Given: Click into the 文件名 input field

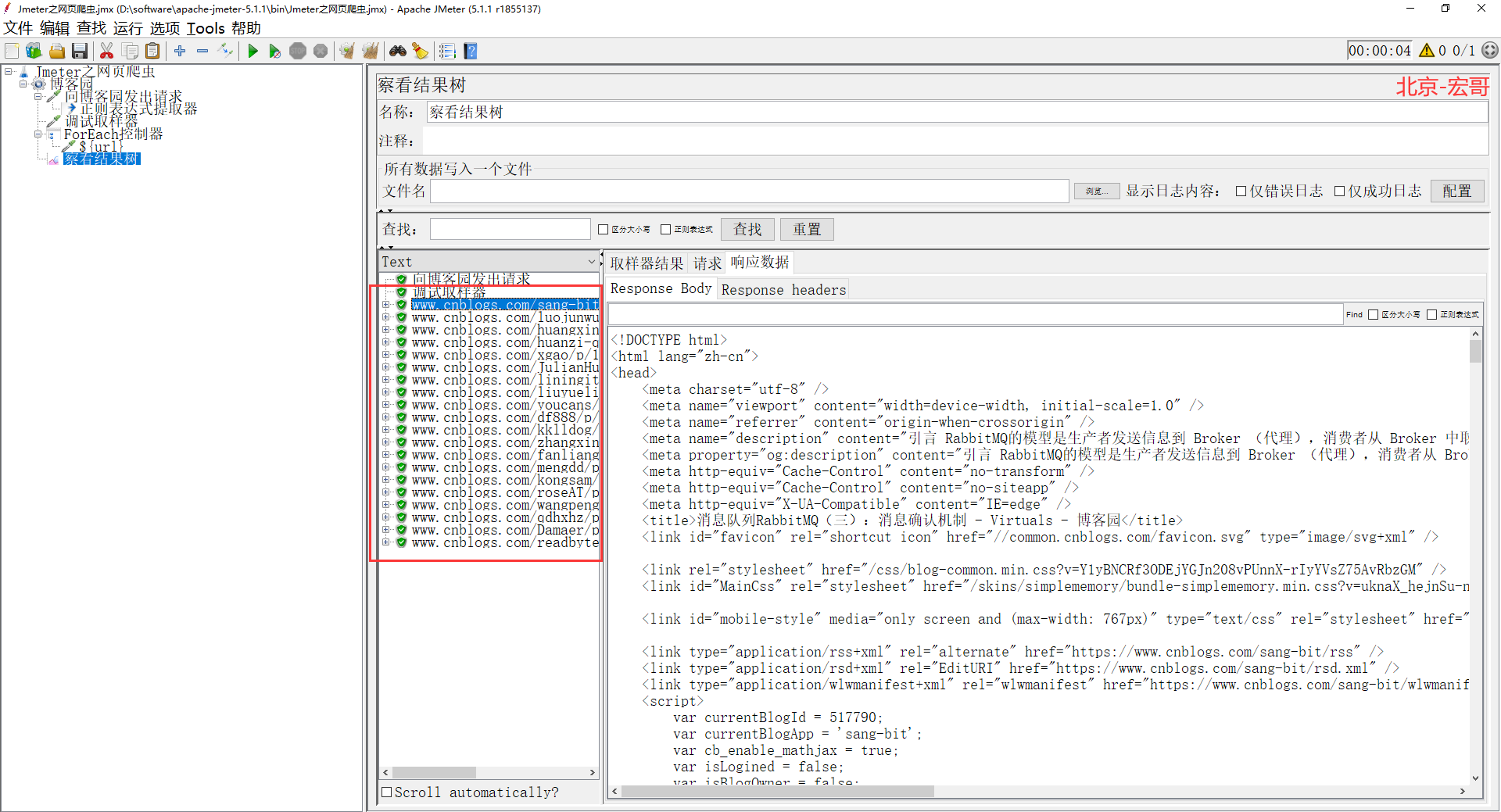Looking at the screenshot, I should (x=749, y=191).
